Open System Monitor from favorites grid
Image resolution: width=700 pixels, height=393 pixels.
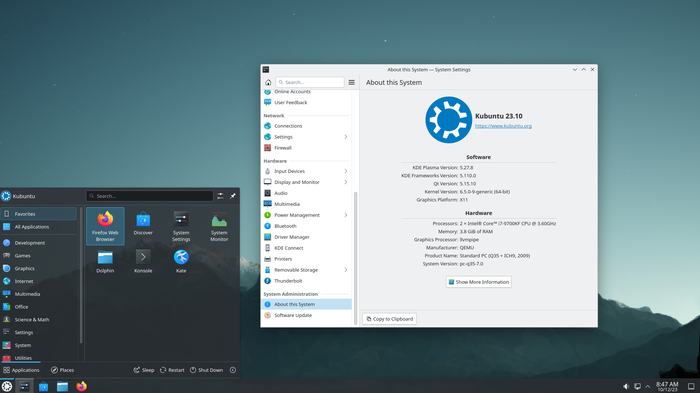click(x=219, y=226)
